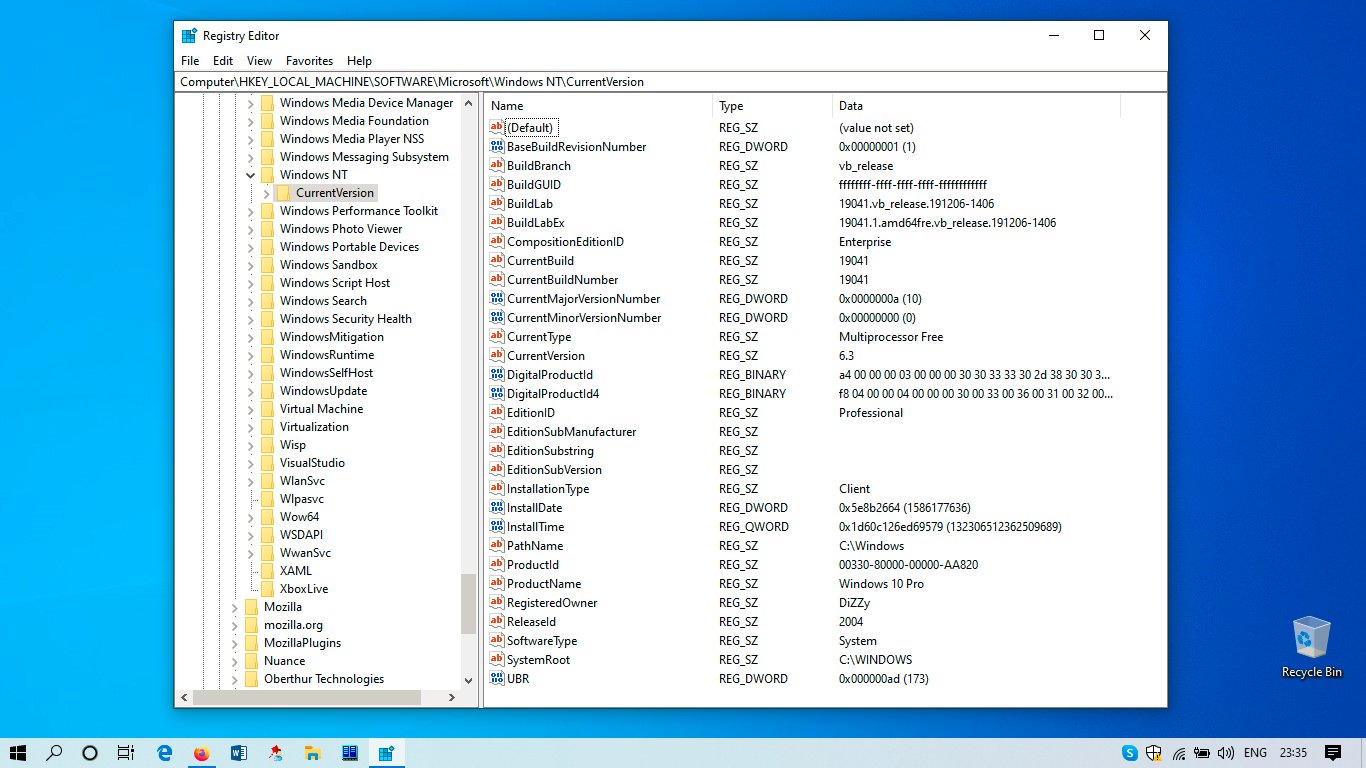1366x768 pixels.
Task: Click the BuildBranch string value icon
Action: 497,166
